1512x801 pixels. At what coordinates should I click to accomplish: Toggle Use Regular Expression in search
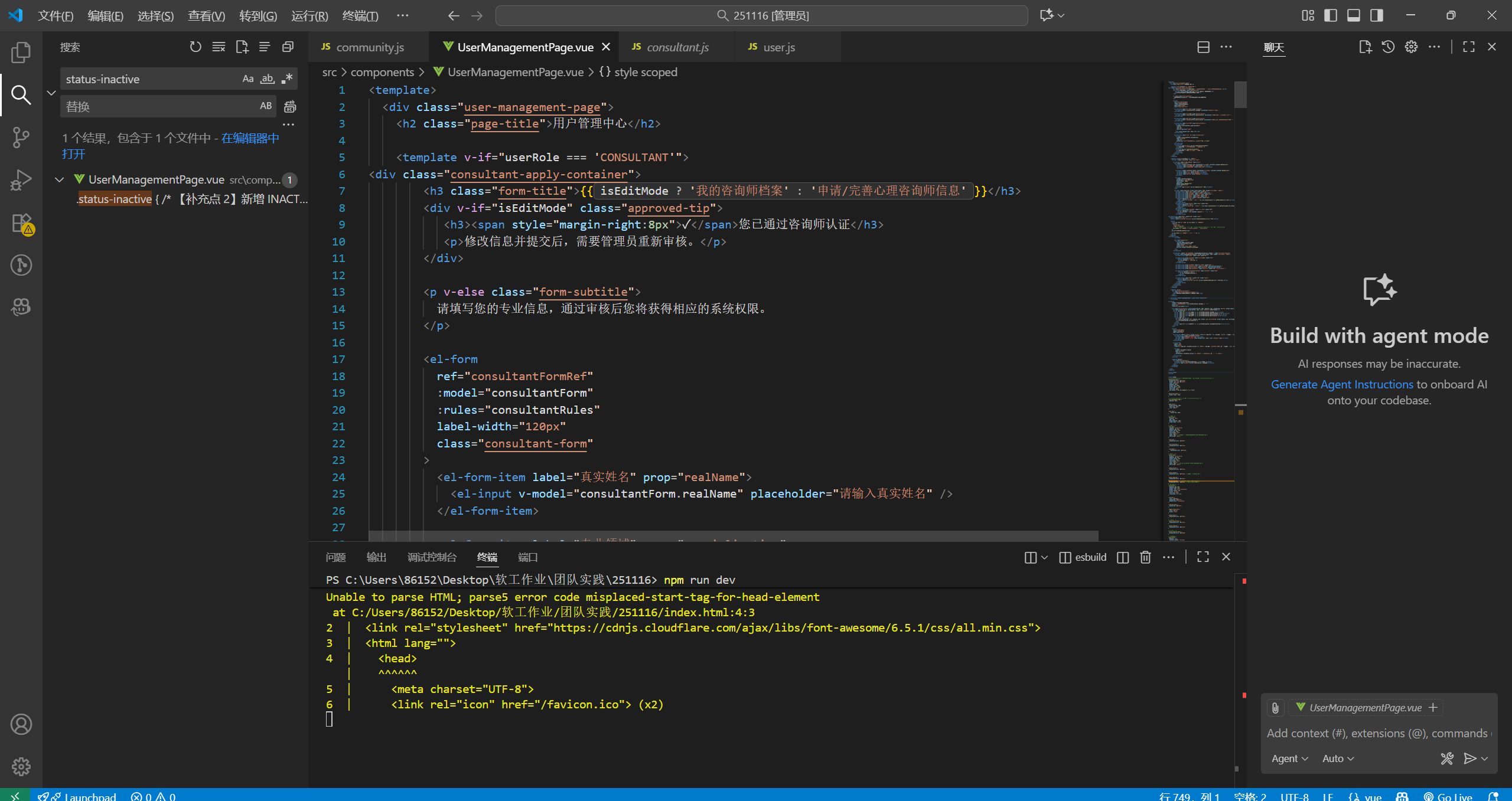point(288,79)
